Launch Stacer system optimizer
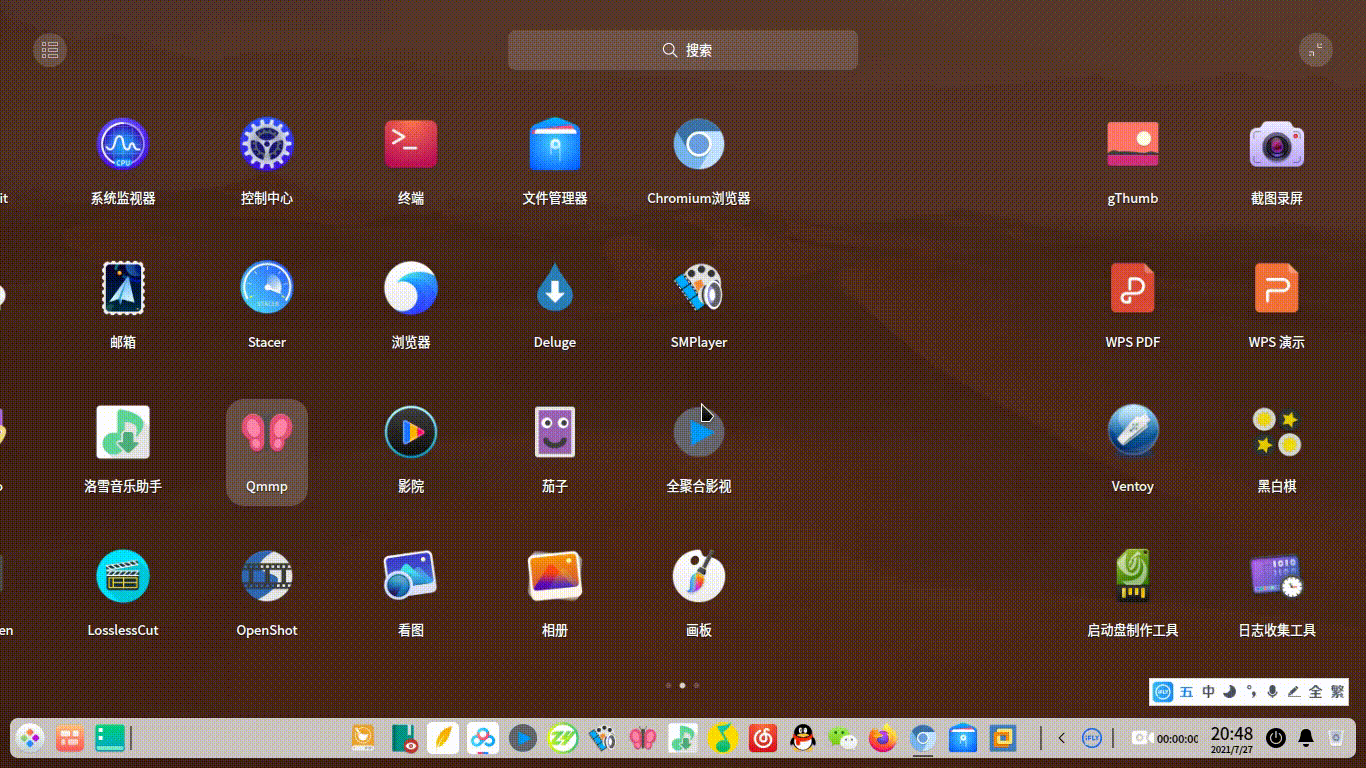Image resolution: width=1366 pixels, height=768 pixels. pos(267,288)
